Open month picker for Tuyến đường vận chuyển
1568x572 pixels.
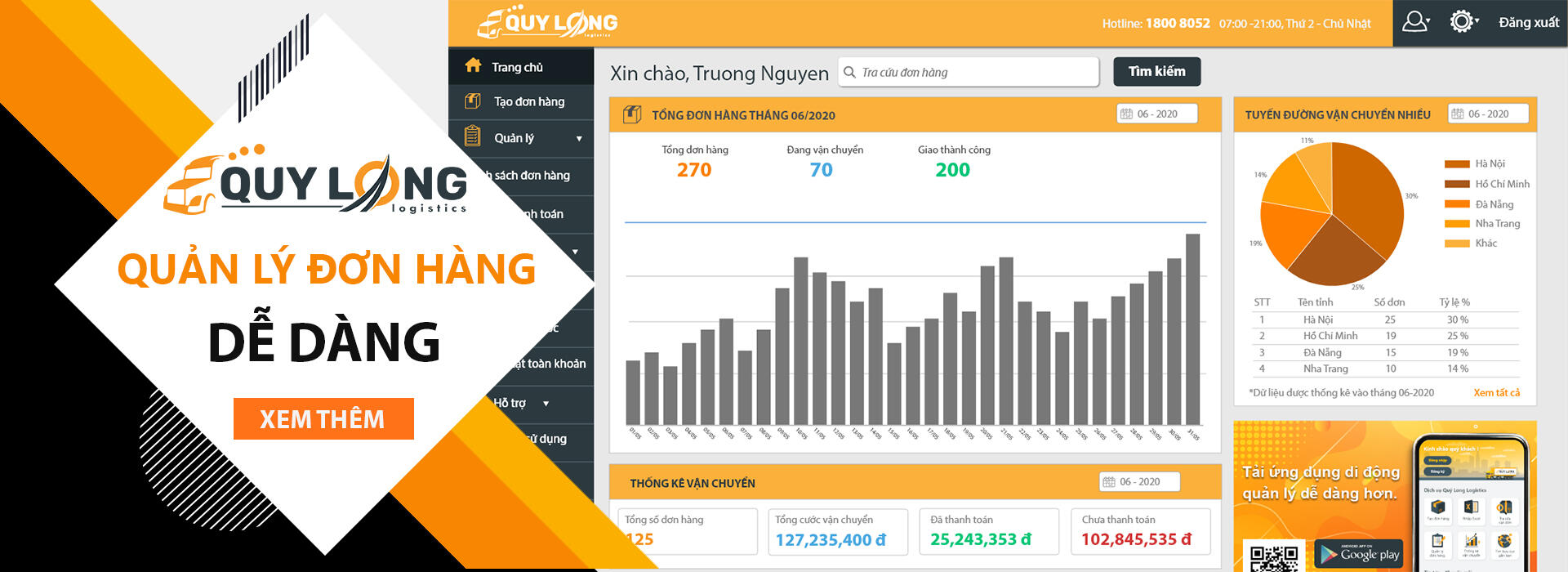tap(1488, 114)
